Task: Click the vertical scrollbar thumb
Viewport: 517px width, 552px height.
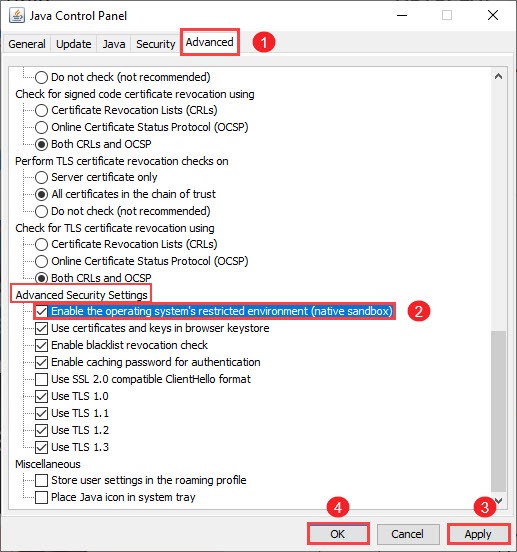Action: pyautogui.click(x=498, y=410)
